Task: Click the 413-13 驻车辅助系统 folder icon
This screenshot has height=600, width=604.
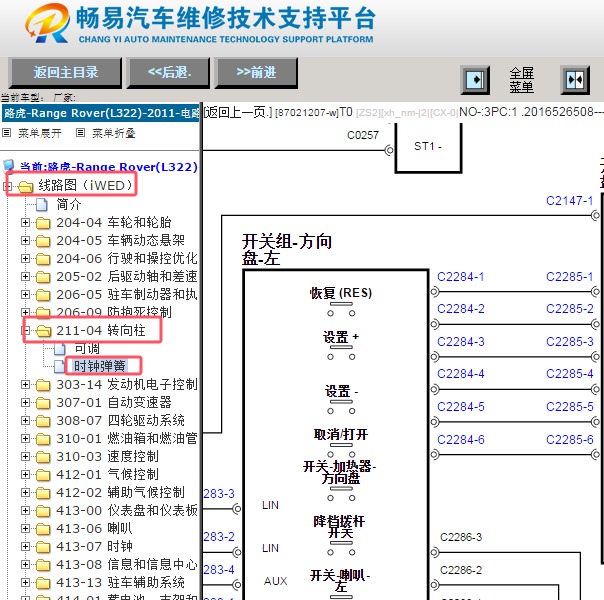Action: tap(43, 583)
